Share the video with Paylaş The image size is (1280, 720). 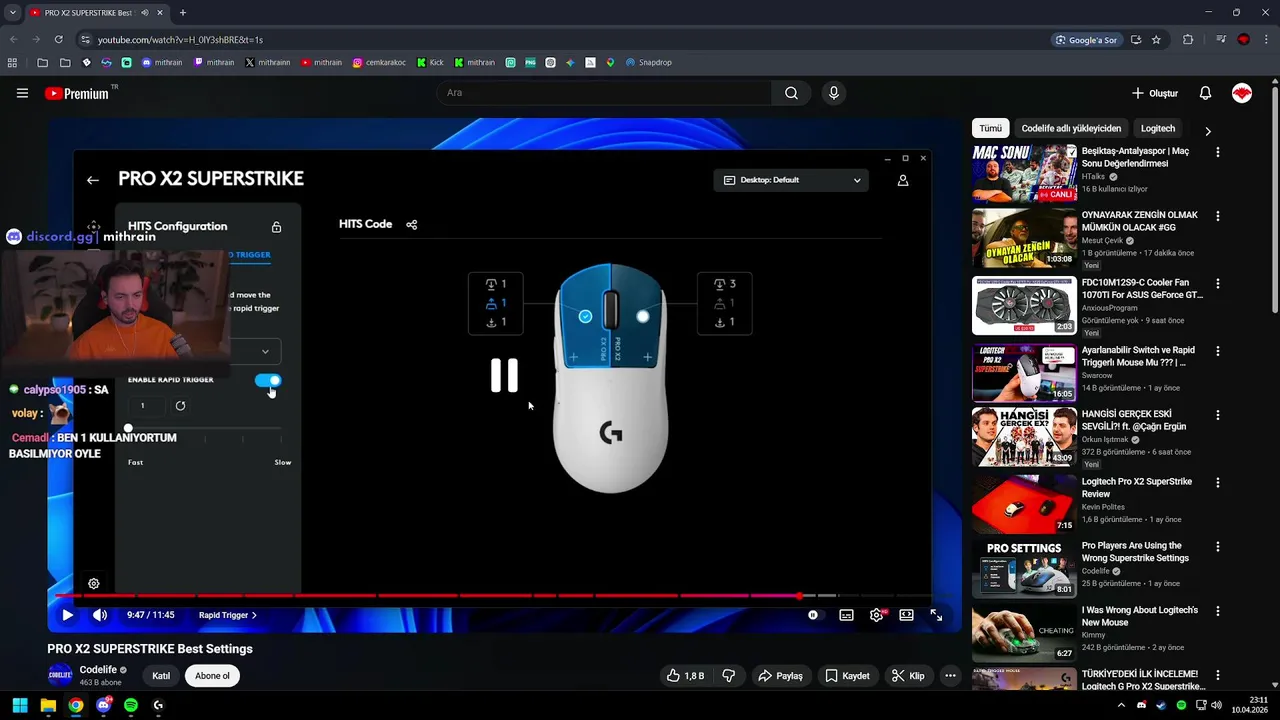tap(781, 676)
